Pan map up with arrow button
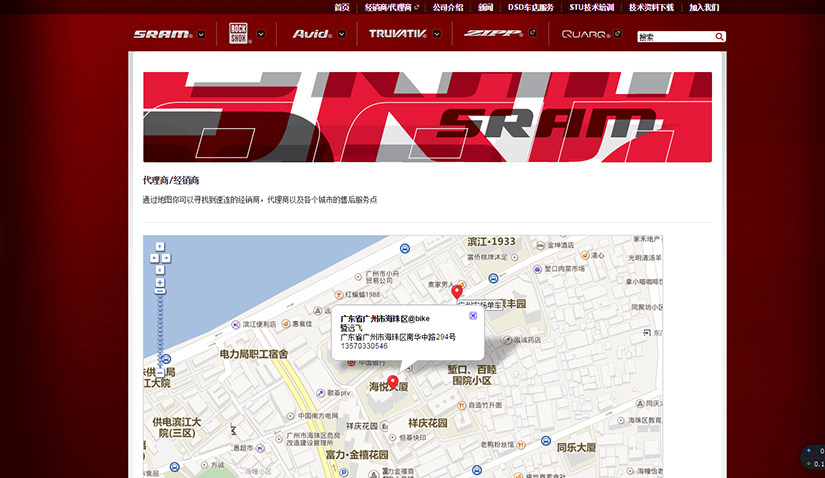 click(160, 246)
